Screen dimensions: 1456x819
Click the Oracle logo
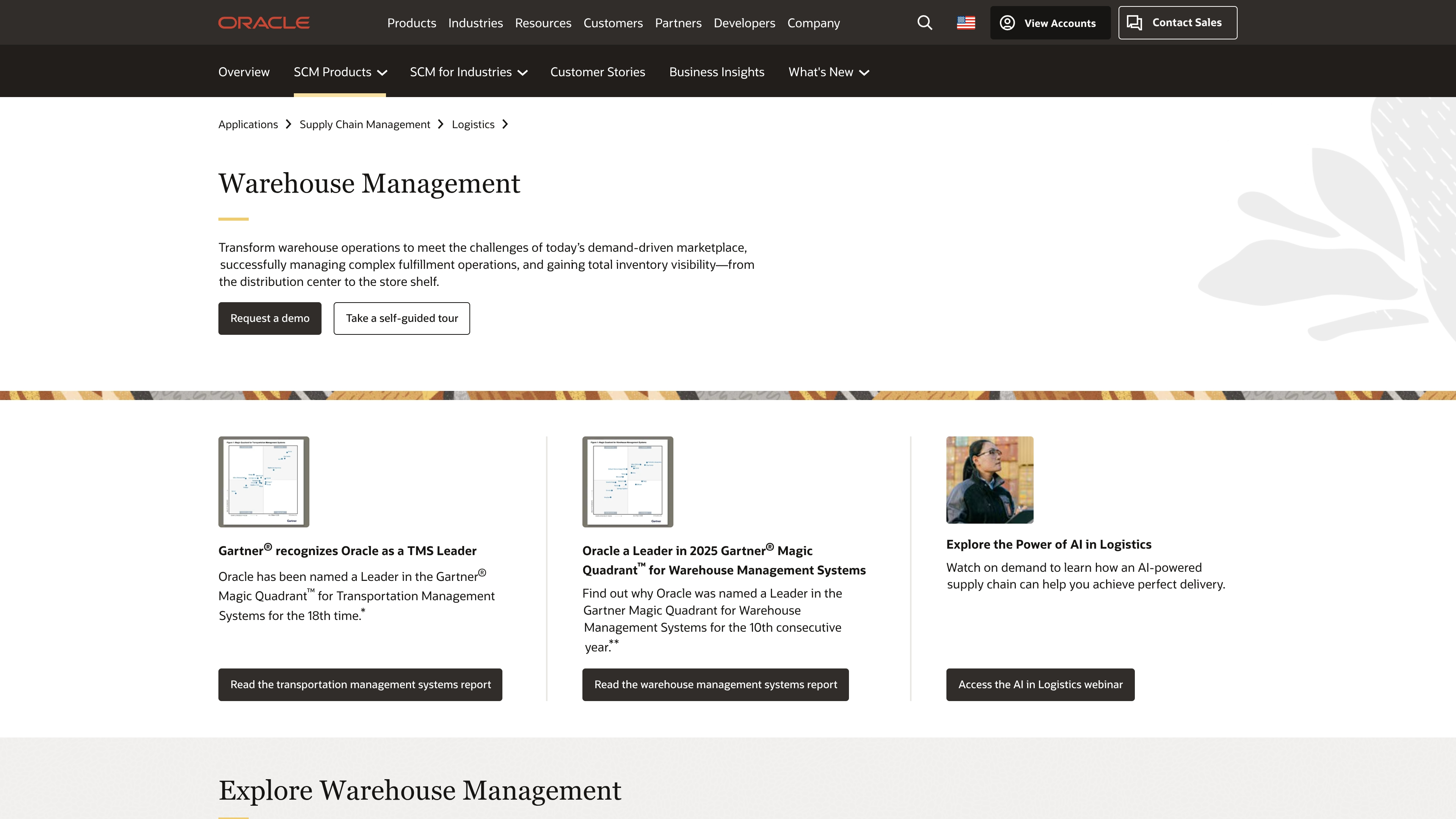pyautogui.click(x=264, y=23)
